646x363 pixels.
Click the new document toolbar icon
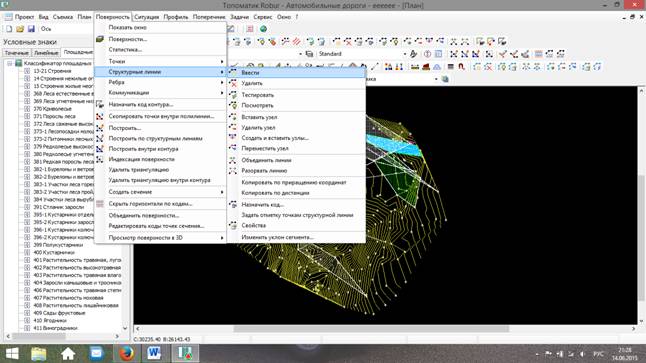tap(9, 29)
